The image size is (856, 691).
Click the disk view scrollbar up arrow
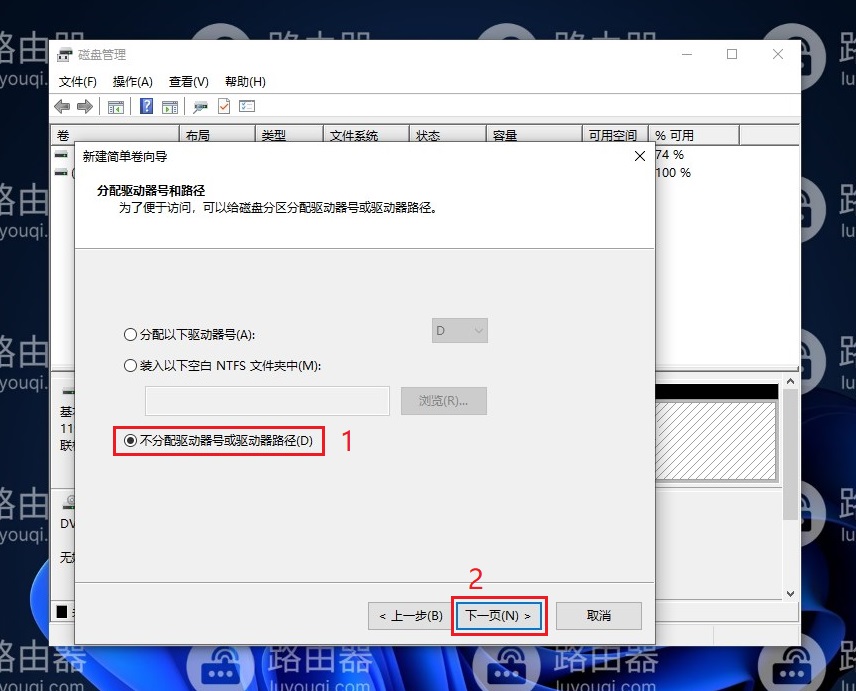tap(790, 382)
